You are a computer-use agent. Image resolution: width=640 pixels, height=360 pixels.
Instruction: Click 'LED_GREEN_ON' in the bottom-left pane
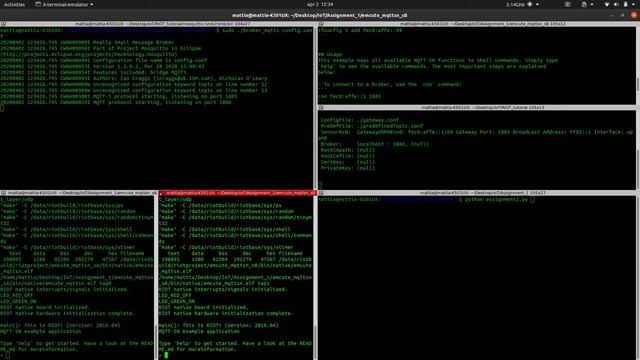(x=18, y=301)
